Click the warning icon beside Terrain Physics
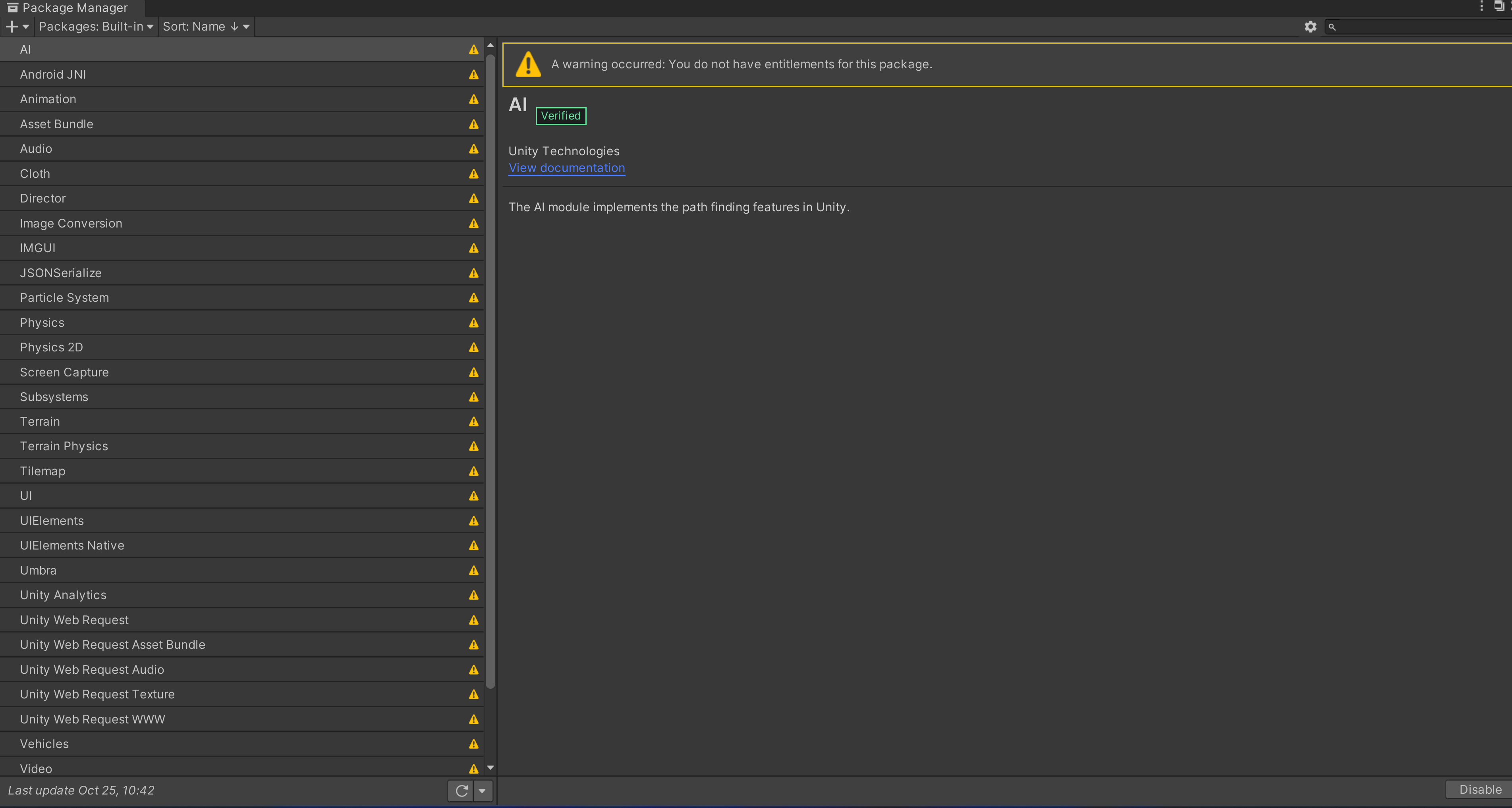 click(x=473, y=446)
